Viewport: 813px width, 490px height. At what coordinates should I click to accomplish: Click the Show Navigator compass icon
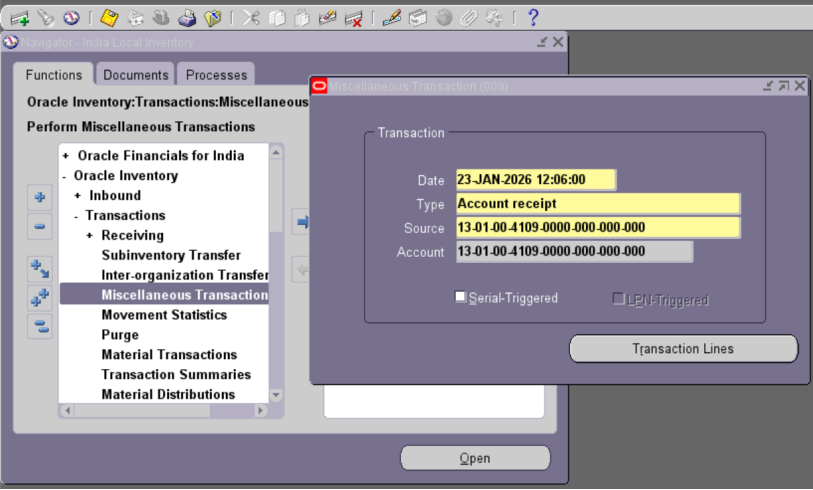pos(71,19)
